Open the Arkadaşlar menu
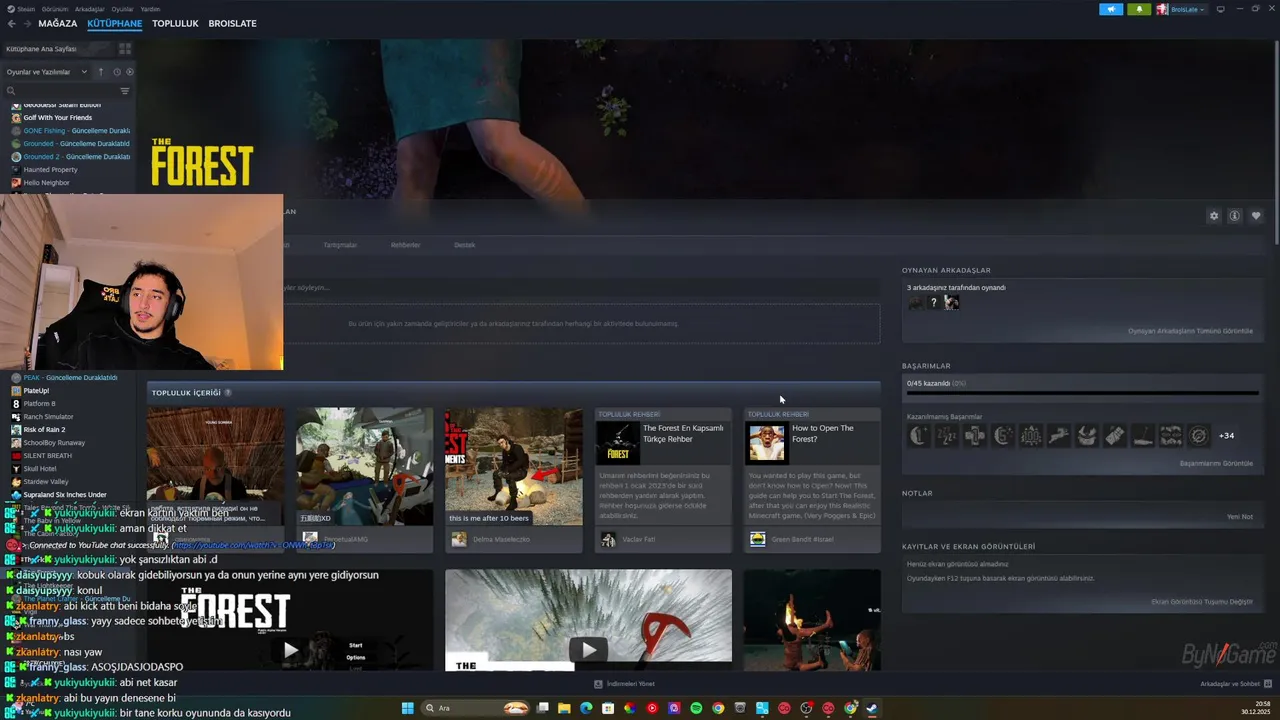The image size is (1280, 720). [x=90, y=8]
